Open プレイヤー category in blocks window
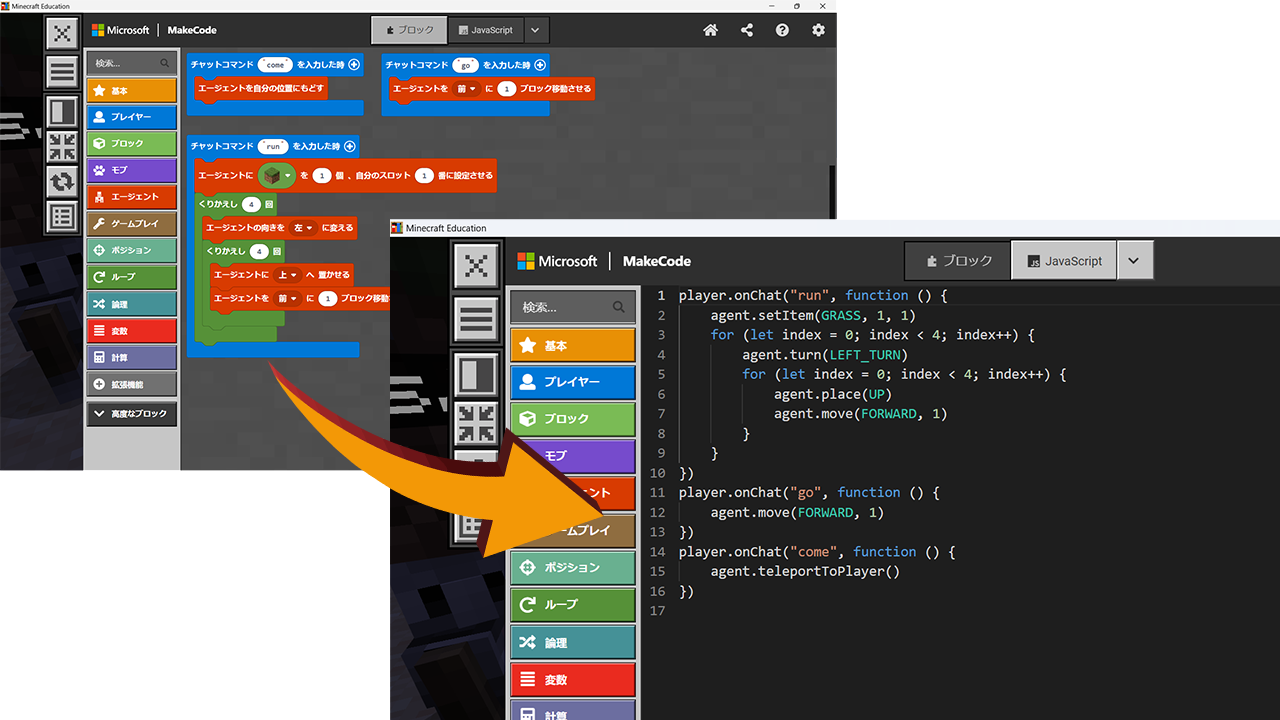Viewport: 1280px width, 720px height. (x=131, y=117)
